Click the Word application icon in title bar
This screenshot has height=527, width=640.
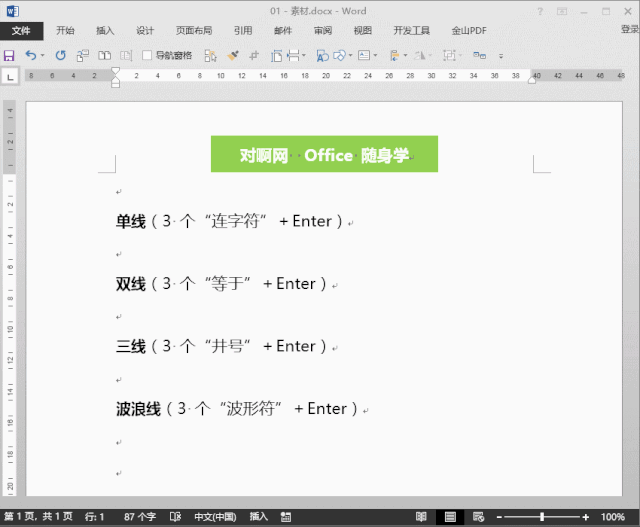13,11
